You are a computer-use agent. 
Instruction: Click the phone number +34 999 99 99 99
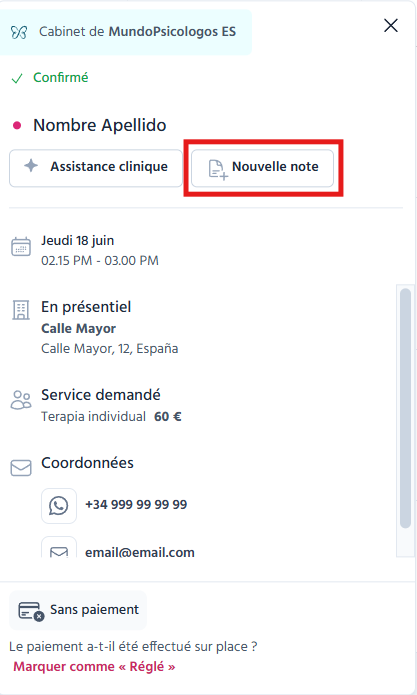(136, 504)
